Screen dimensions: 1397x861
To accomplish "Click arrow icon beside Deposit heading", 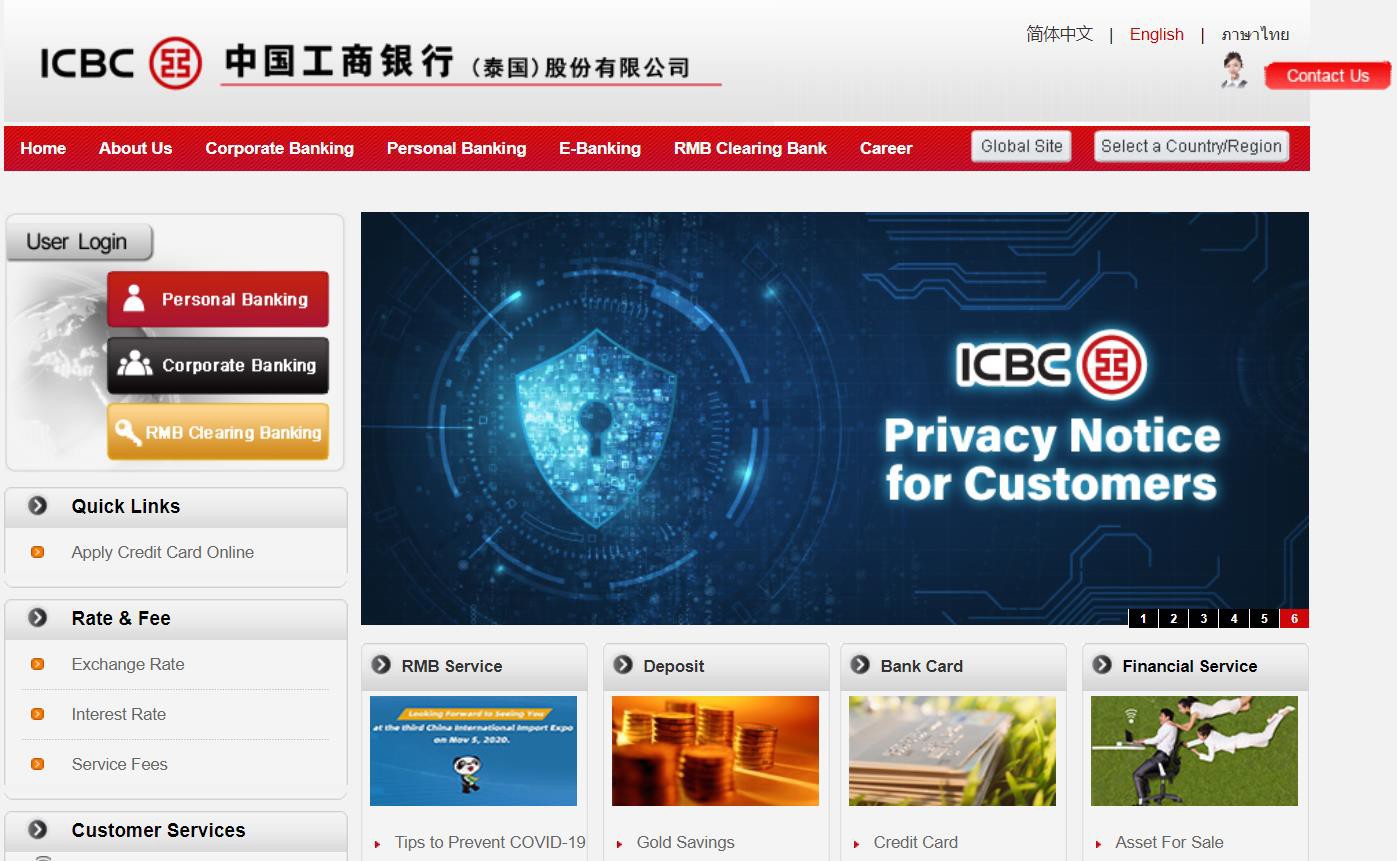I will [623, 665].
